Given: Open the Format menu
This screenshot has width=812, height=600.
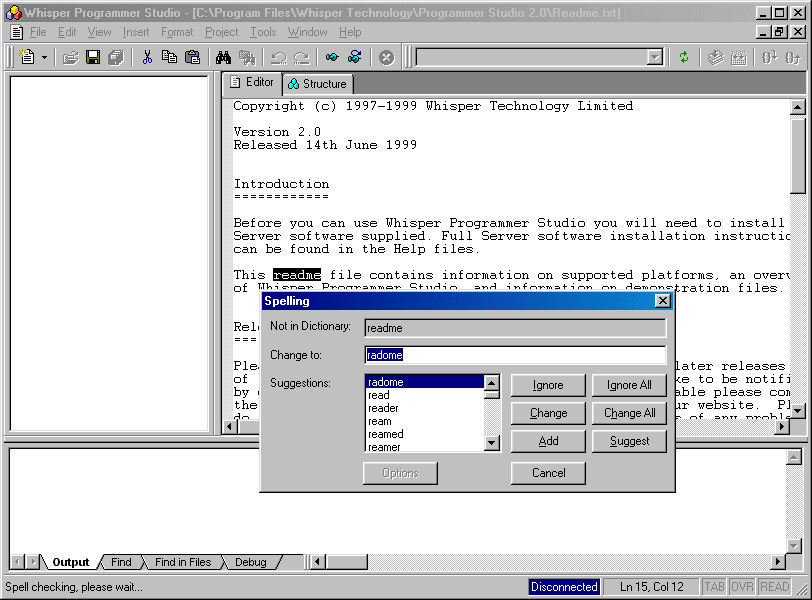Looking at the screenshot, I should (x=177, y=32).
